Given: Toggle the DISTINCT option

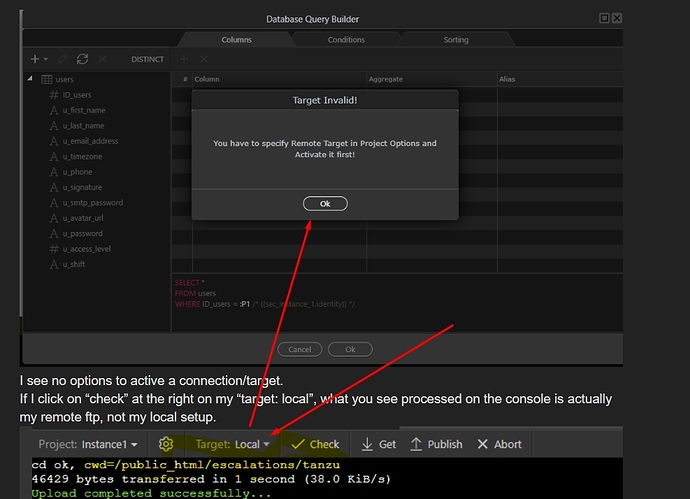Looking at the screenshot, I should [147, 59].
